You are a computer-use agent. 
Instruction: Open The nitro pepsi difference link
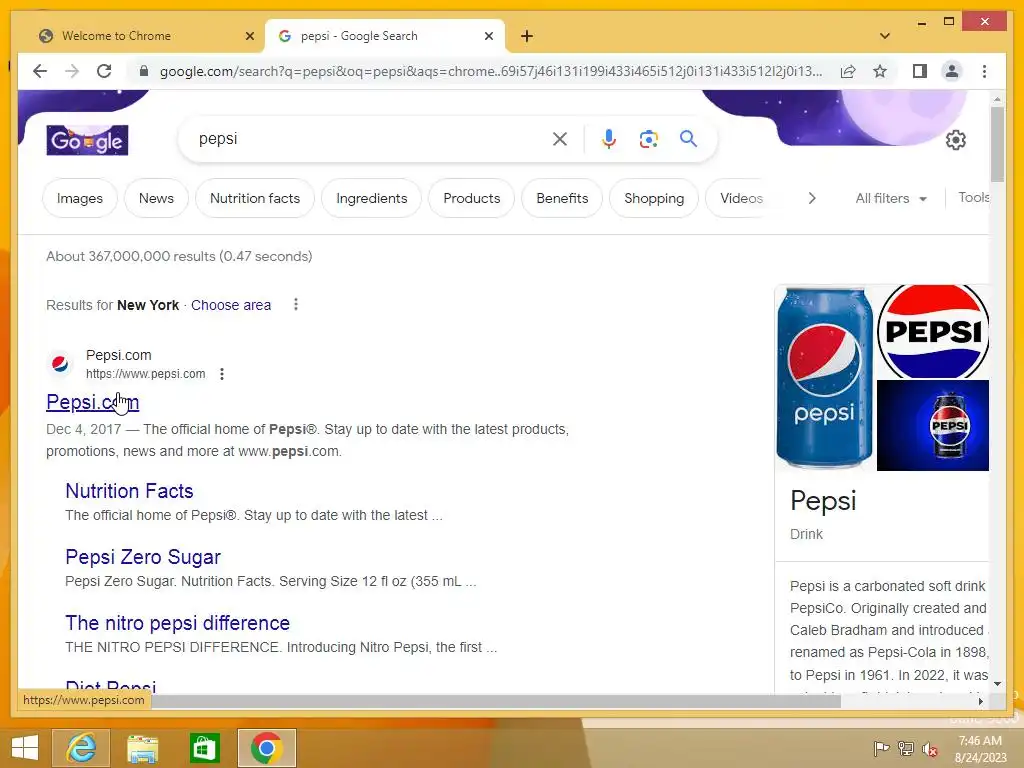(177, 623)
